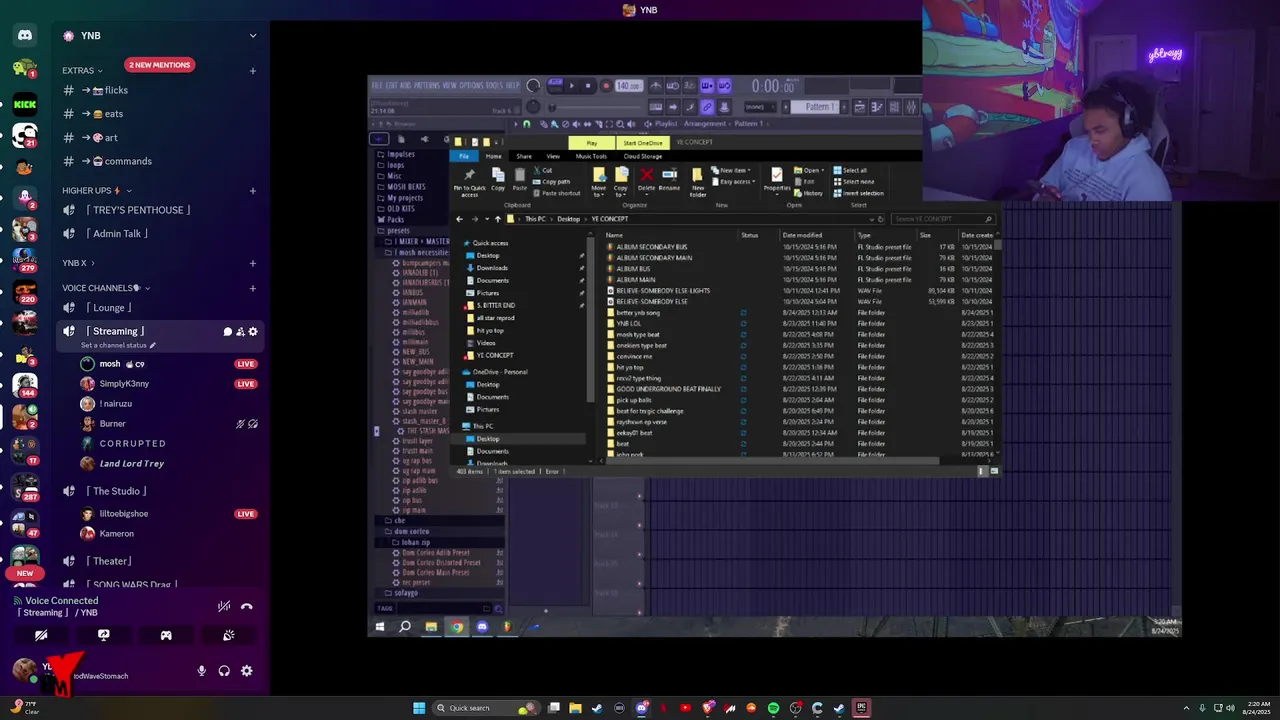Jump to 2 NEW MENTIONS
This screenshot has width=1280, height=720.
[159, 65]
